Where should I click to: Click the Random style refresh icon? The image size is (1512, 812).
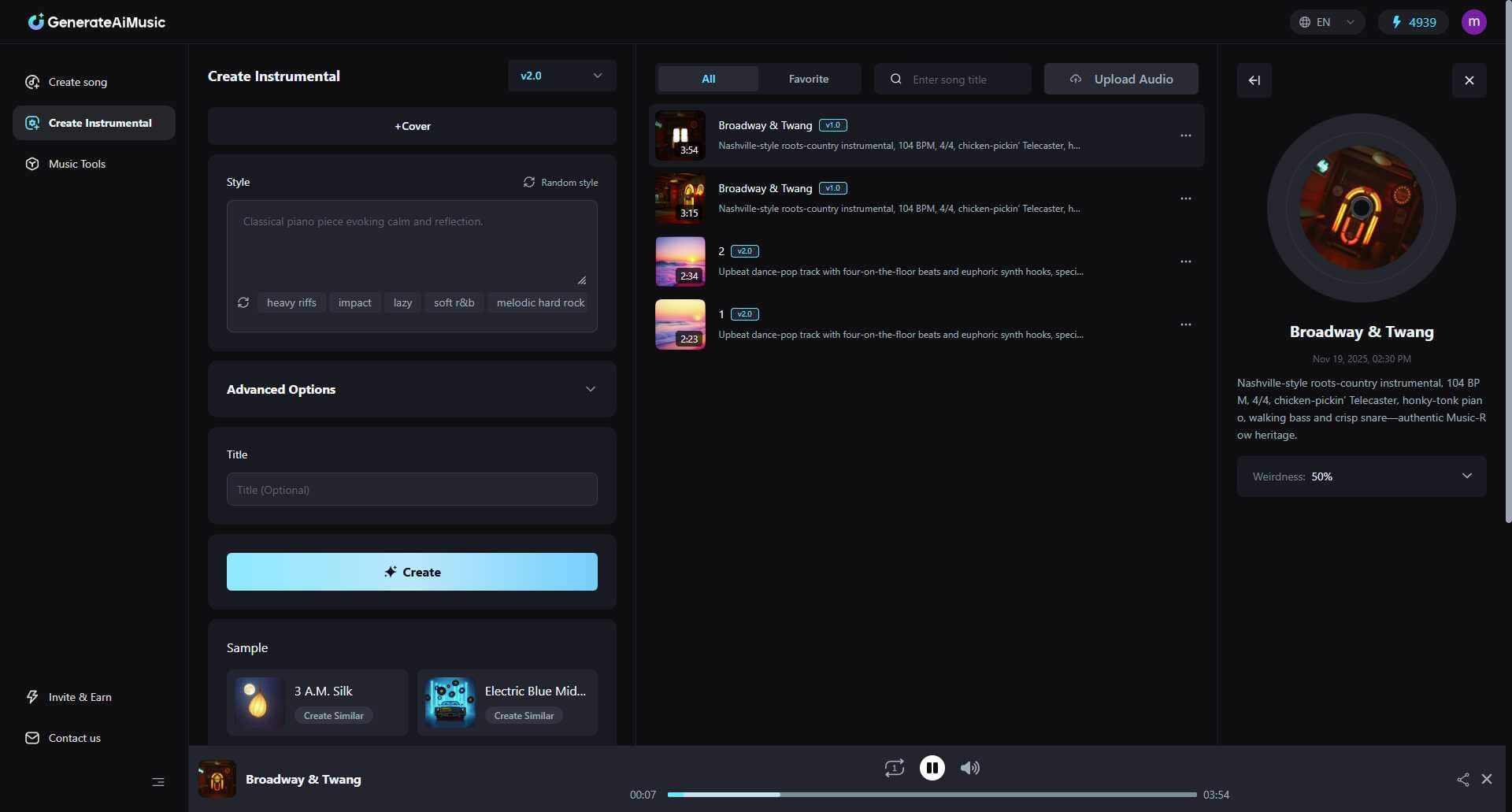coord(528,182)
